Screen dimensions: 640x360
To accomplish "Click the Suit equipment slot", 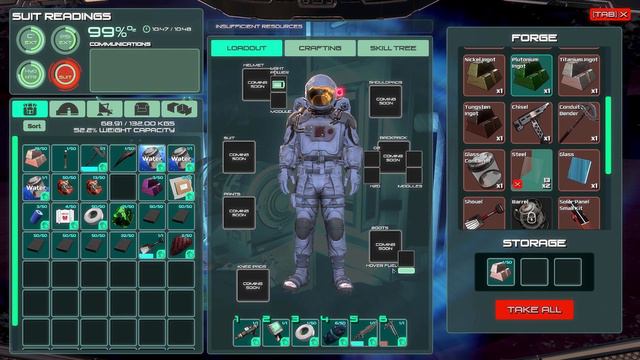I will coord(239,157).
